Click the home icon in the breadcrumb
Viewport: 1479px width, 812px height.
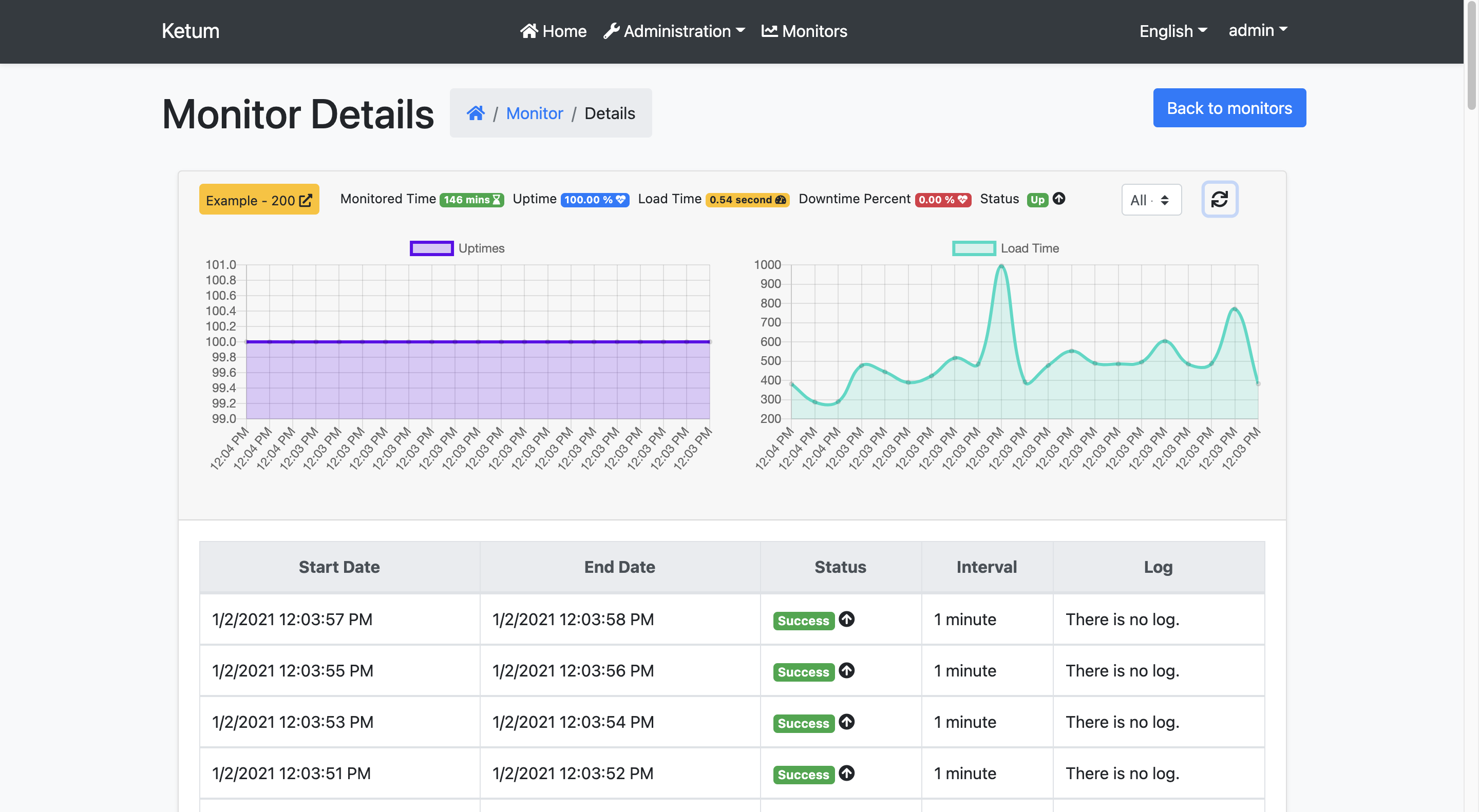(476, 112)
